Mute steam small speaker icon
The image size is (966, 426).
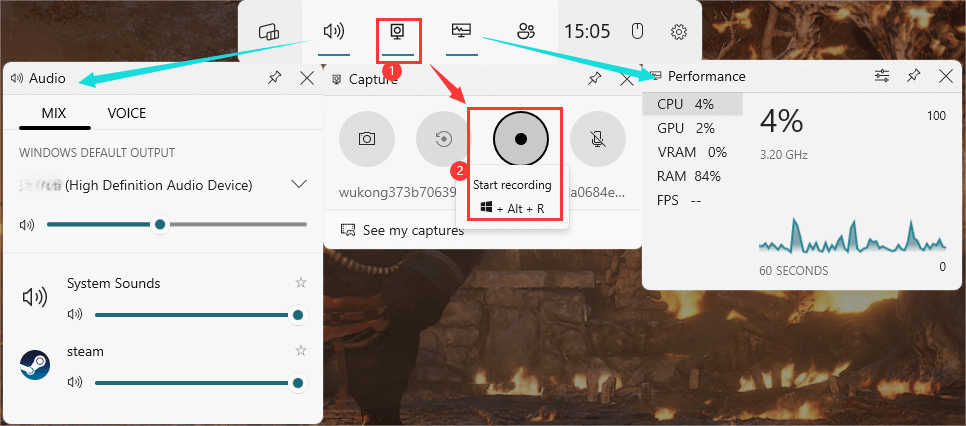tap(75, 383)
